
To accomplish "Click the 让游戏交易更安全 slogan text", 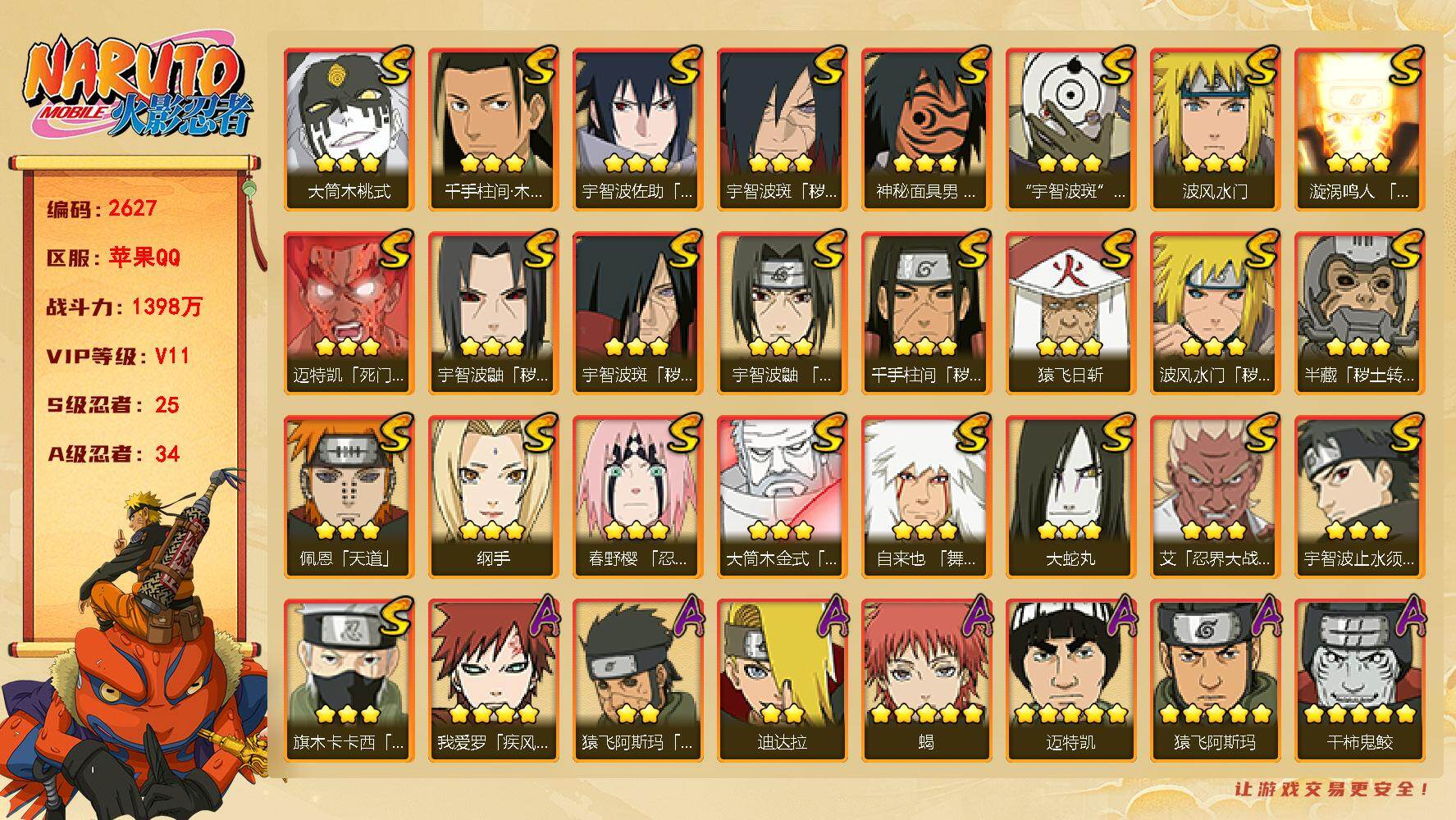I will coord(1333,789).
